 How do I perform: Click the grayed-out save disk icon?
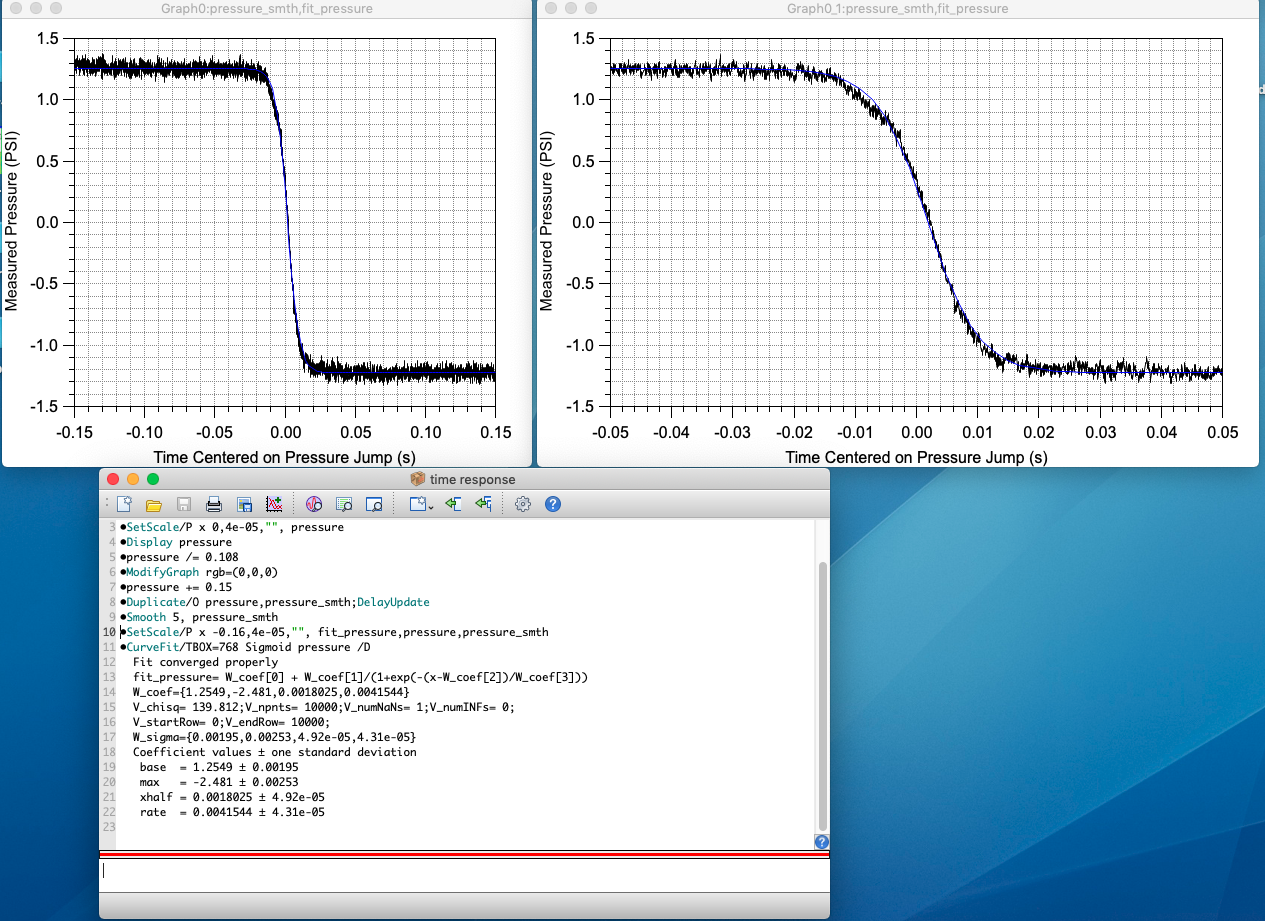click(184, 504)
